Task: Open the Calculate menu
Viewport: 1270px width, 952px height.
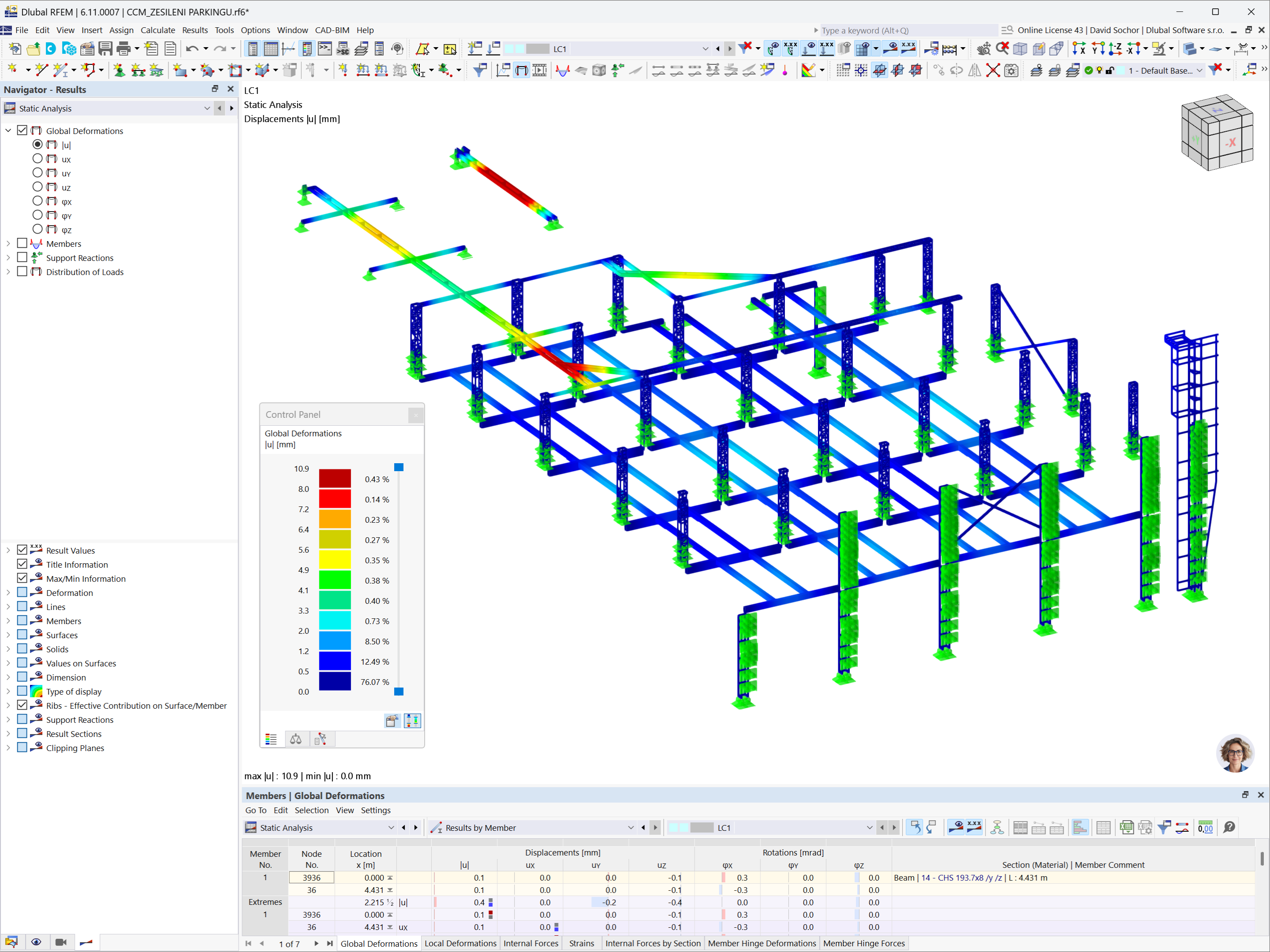Action: click(x=158, y=30)
